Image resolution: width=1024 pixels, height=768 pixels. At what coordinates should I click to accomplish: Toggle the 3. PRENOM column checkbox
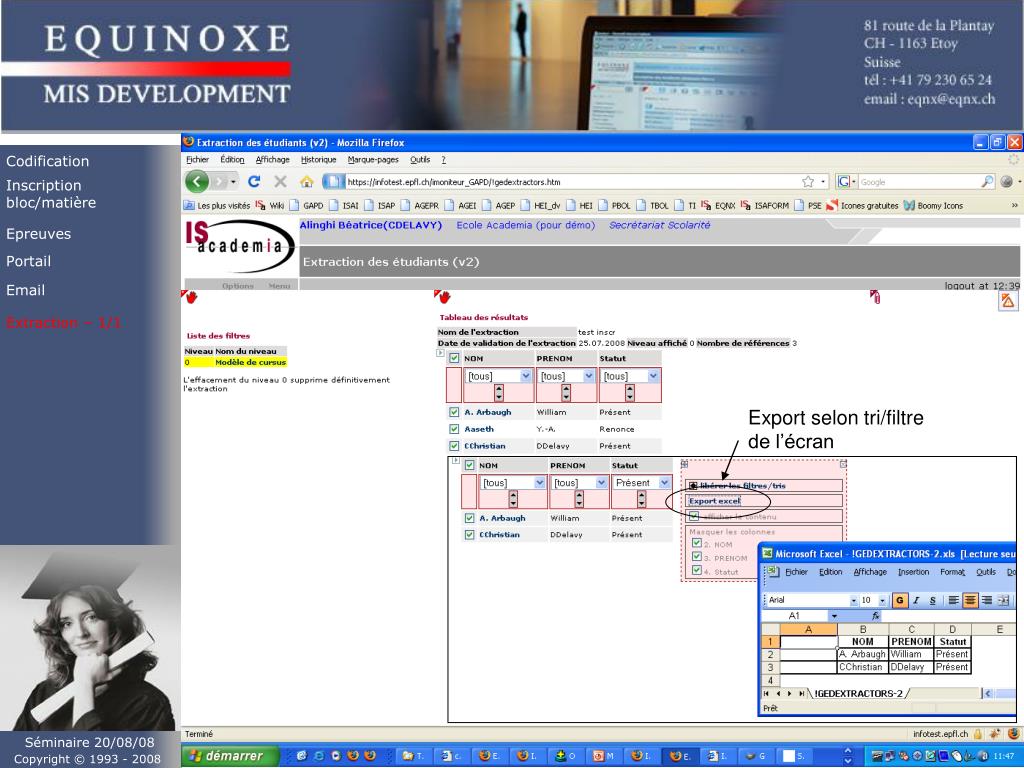697,557
